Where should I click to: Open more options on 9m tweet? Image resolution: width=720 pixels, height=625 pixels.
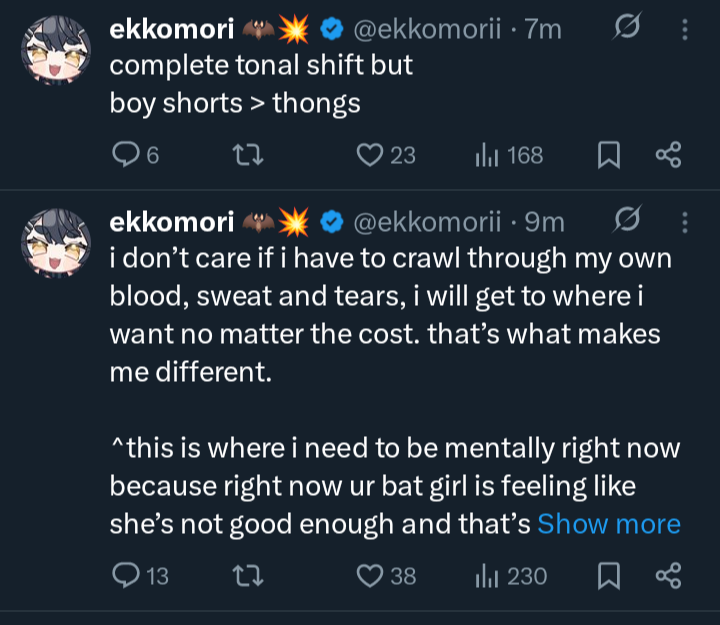tap(685, 222)
